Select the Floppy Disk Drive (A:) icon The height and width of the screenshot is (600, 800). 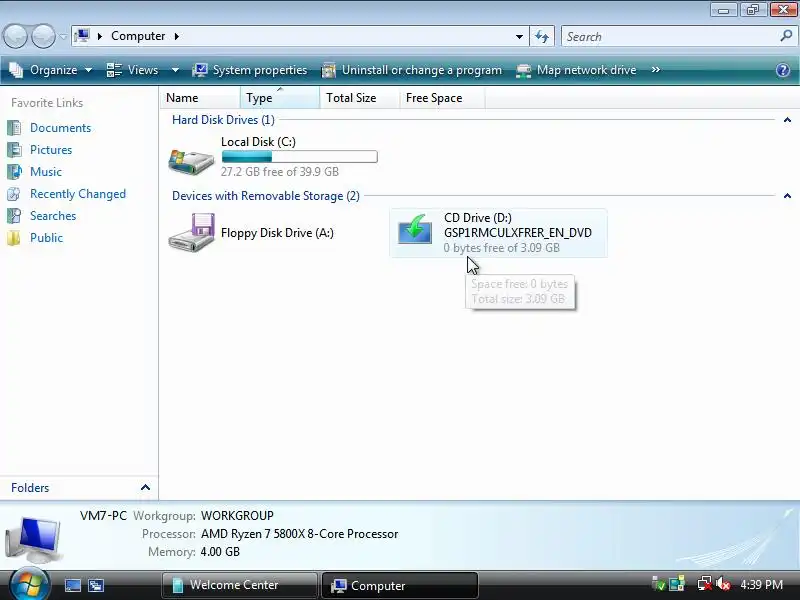[192, 232]
